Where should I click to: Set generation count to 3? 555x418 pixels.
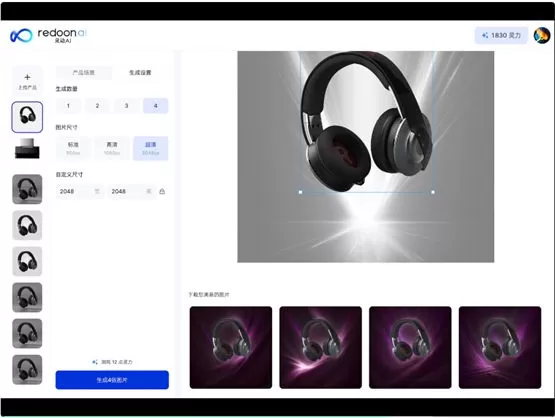pyautogui.click(x=126, y=105)
